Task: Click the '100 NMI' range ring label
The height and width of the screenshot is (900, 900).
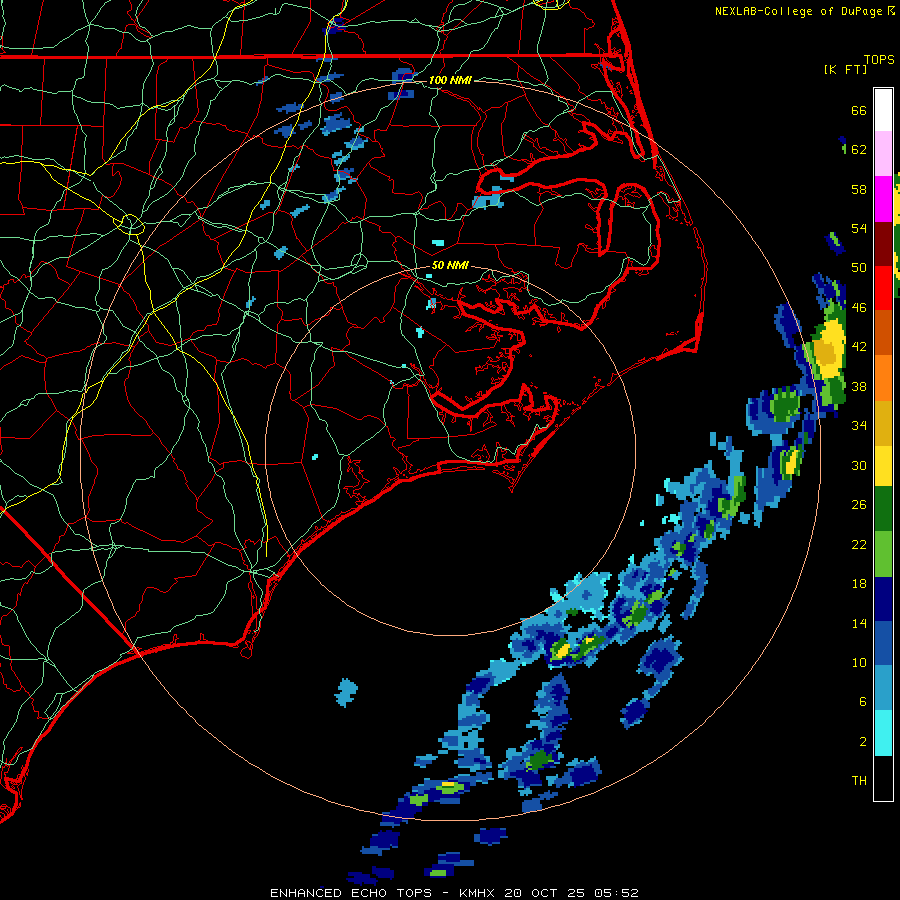Action: click(x=450, y=80)
